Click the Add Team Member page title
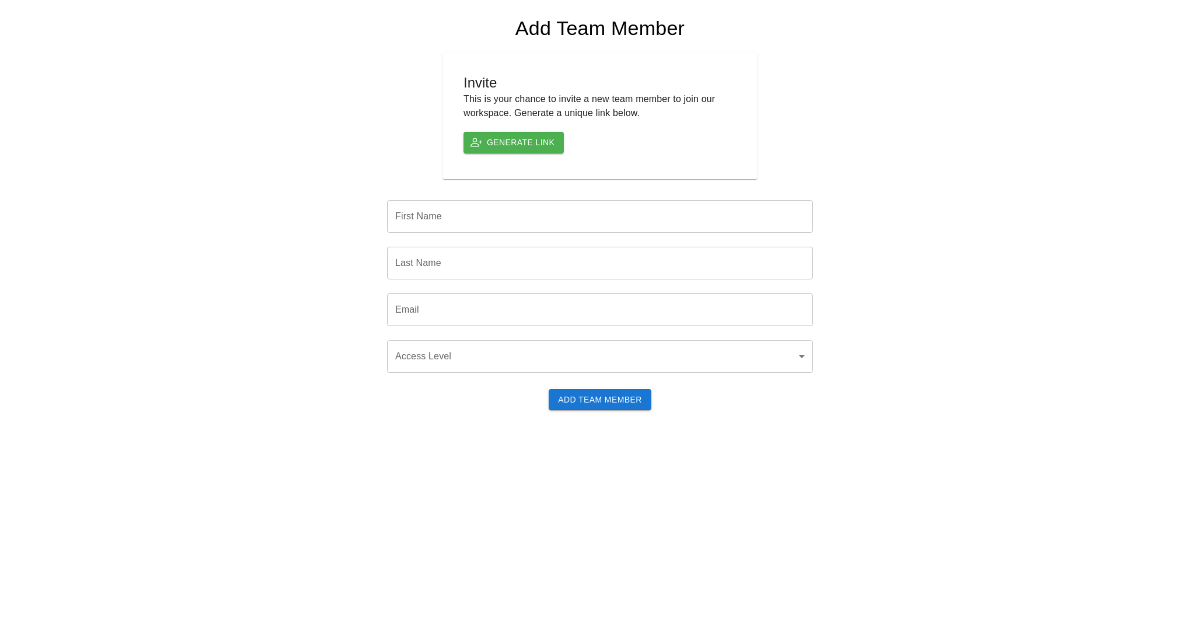The width and height of the screenshot is (1200, 630). [x=600, y=28]
